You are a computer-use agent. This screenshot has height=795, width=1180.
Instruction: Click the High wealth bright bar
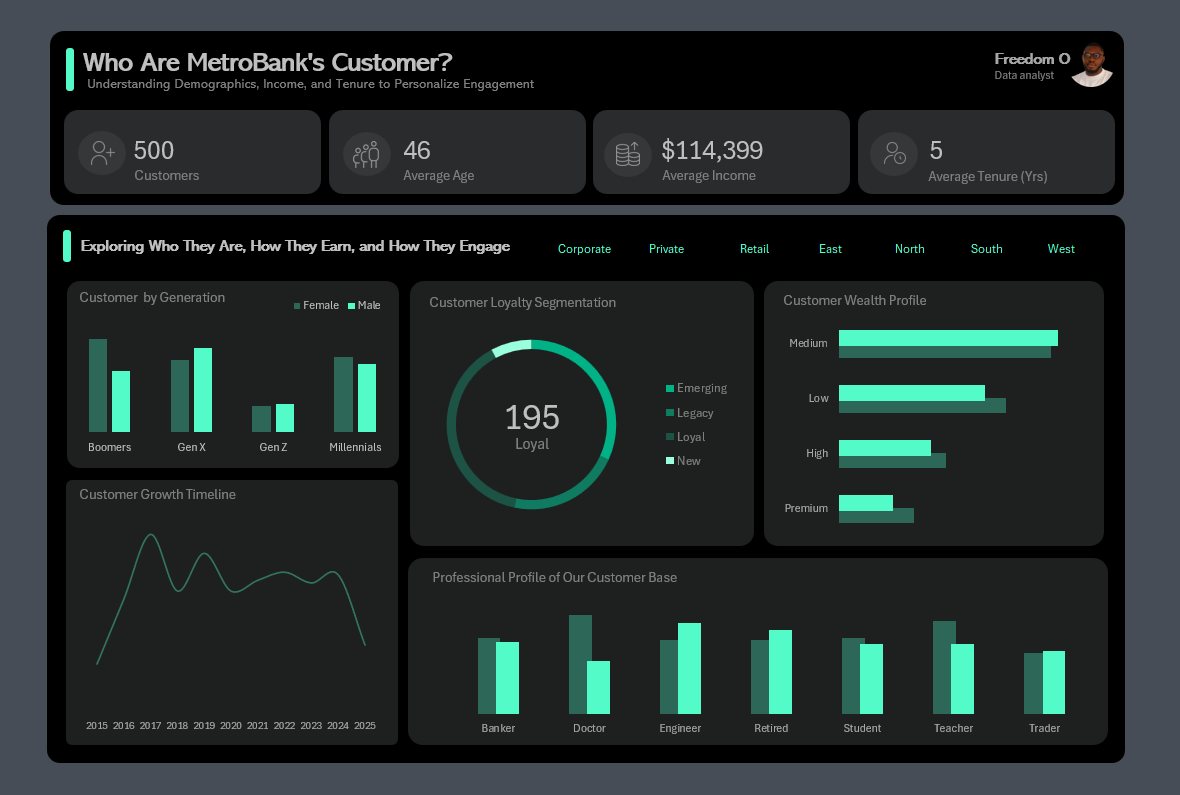tap(885, 448)
